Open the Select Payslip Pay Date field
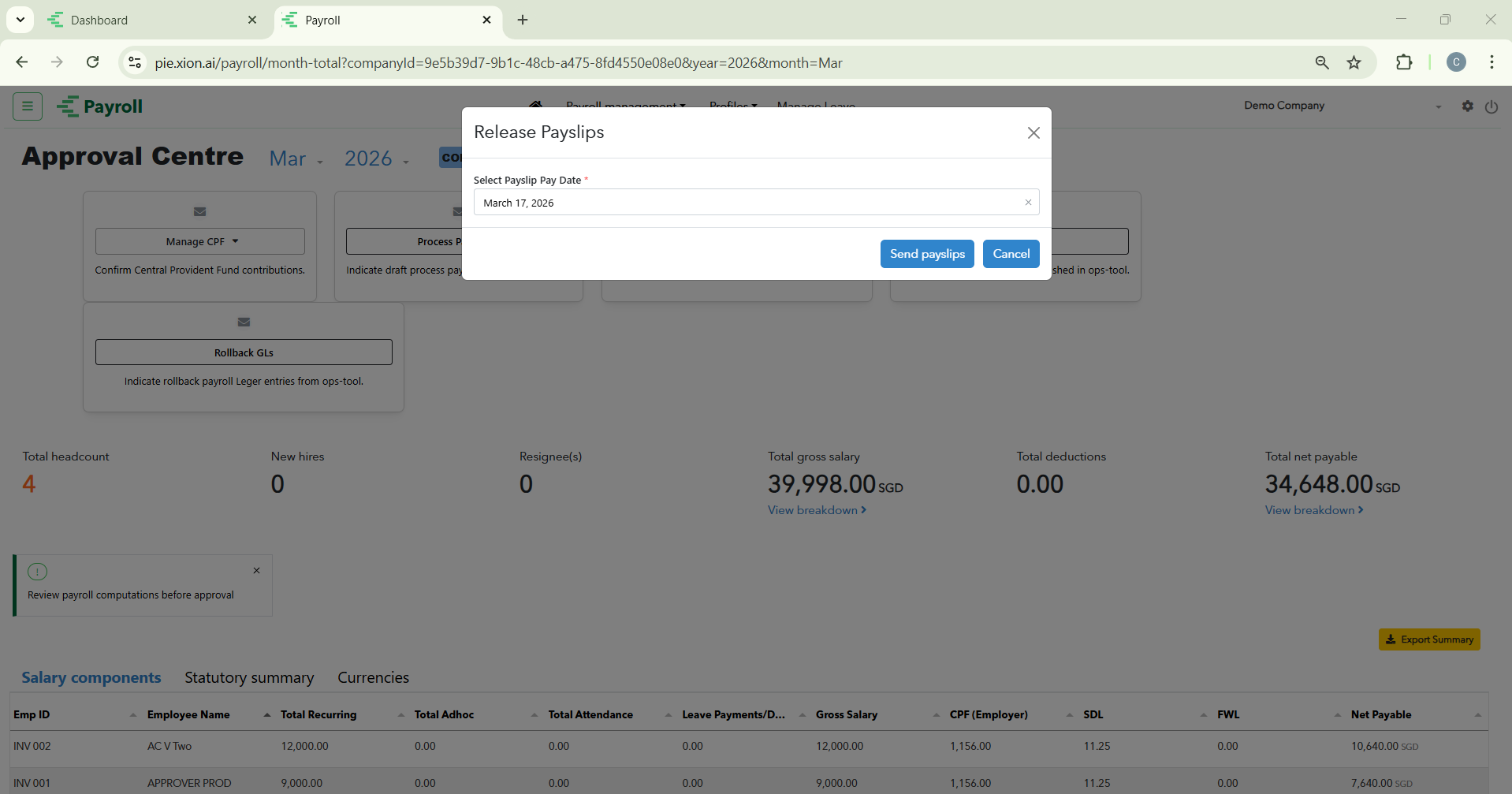The image size is (1512, 794). [749, 203]
